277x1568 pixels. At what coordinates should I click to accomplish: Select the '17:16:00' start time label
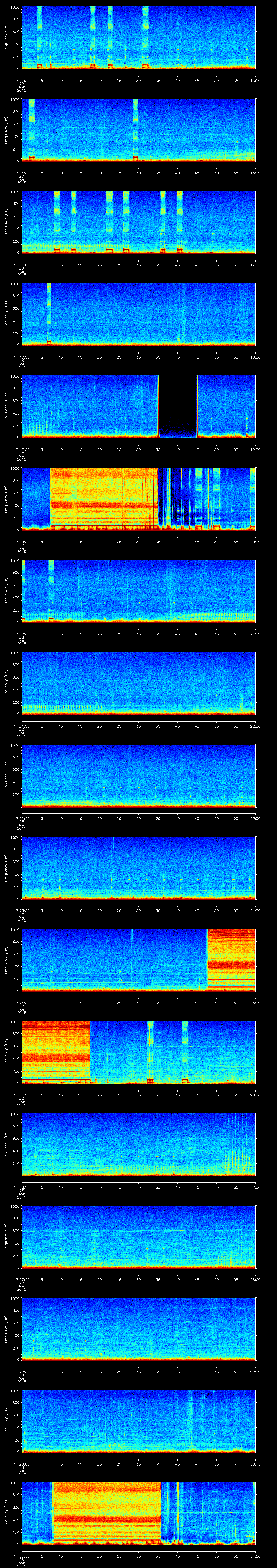click(x=21, y=265)
